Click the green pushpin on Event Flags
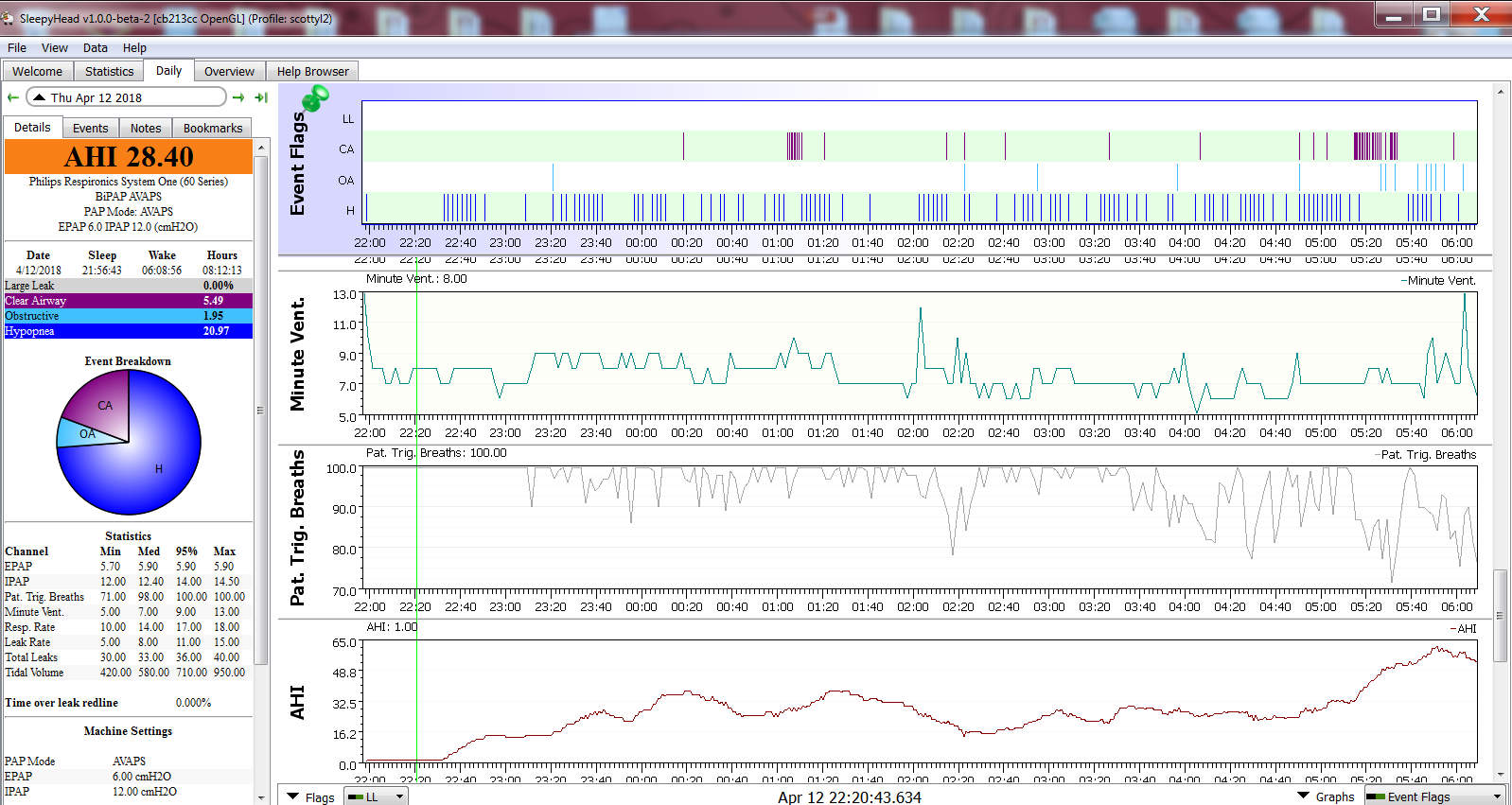Screen dimensions: 1512x805 coord(314,97)
